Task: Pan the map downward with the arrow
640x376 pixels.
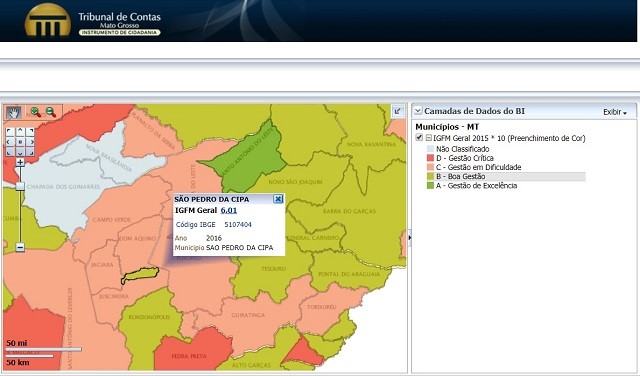Action: (20, 152)
